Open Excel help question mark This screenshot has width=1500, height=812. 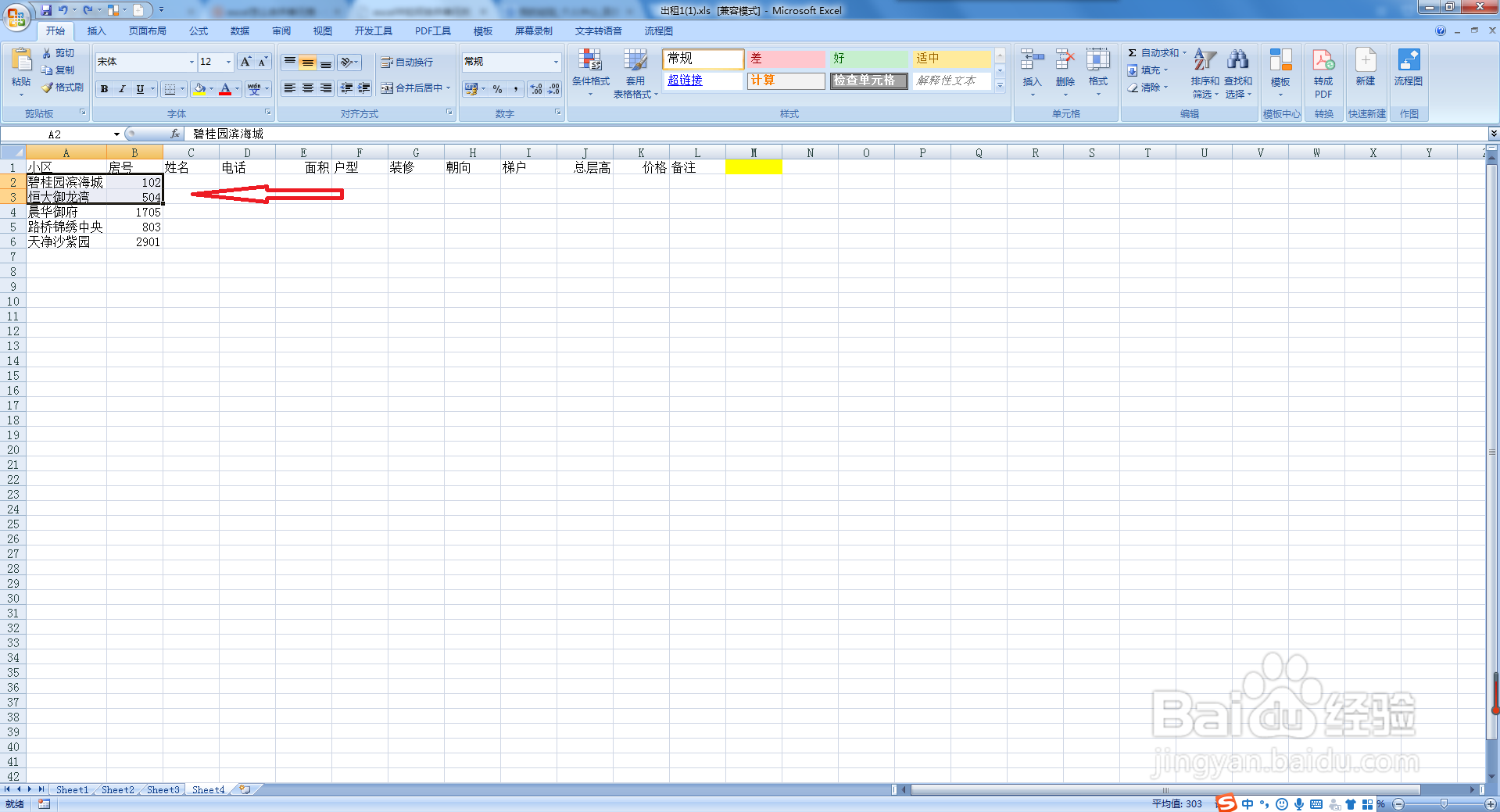(1441, 31)
